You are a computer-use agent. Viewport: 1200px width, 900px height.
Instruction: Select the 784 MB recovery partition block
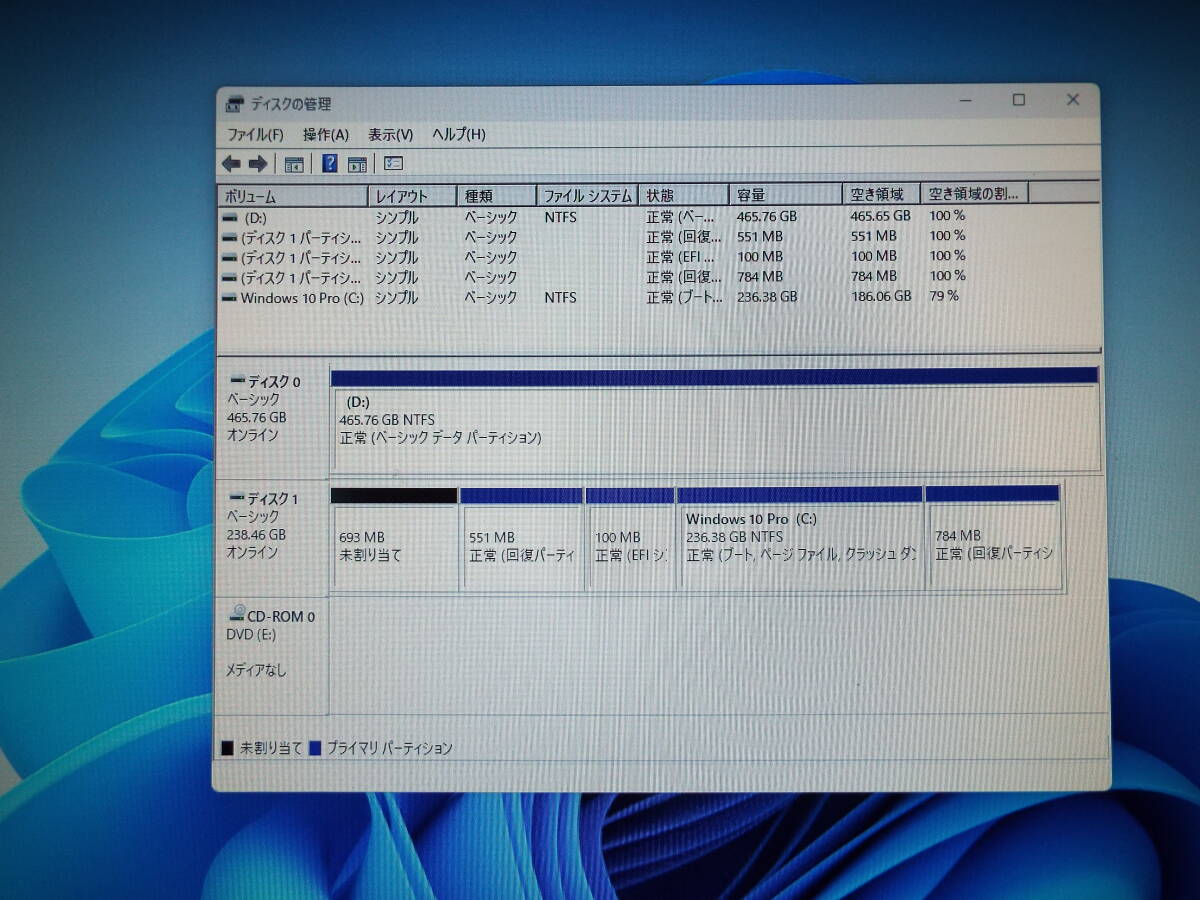click(x=993, y=539)
